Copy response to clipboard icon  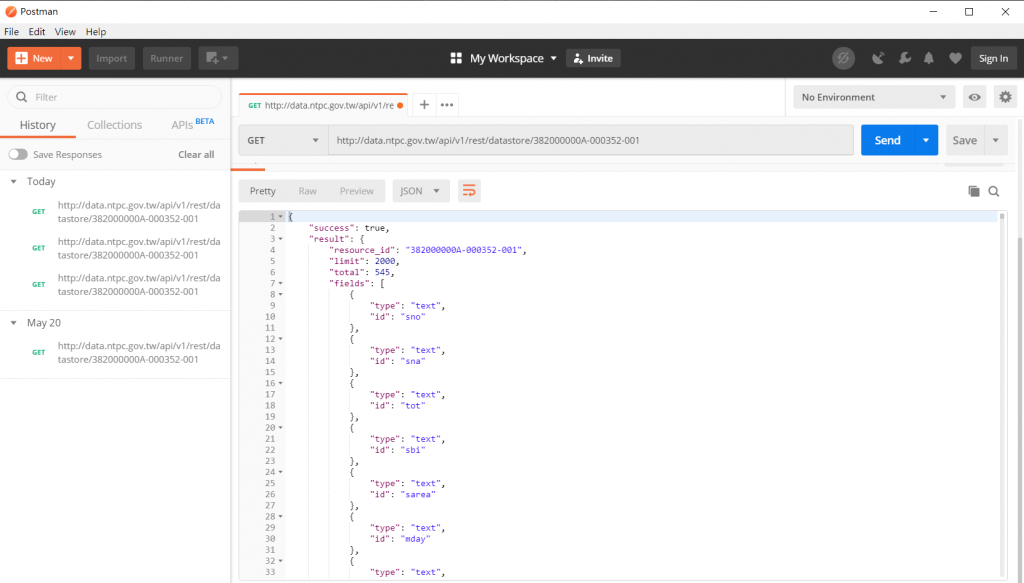point(973,191)
